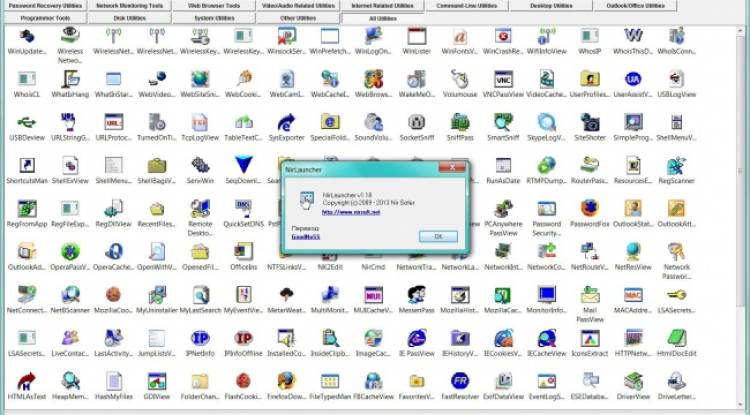750x415 pixels.
Task: Open the MACAddressView utility
Action: pyautogui.click(x=633, y=295)
